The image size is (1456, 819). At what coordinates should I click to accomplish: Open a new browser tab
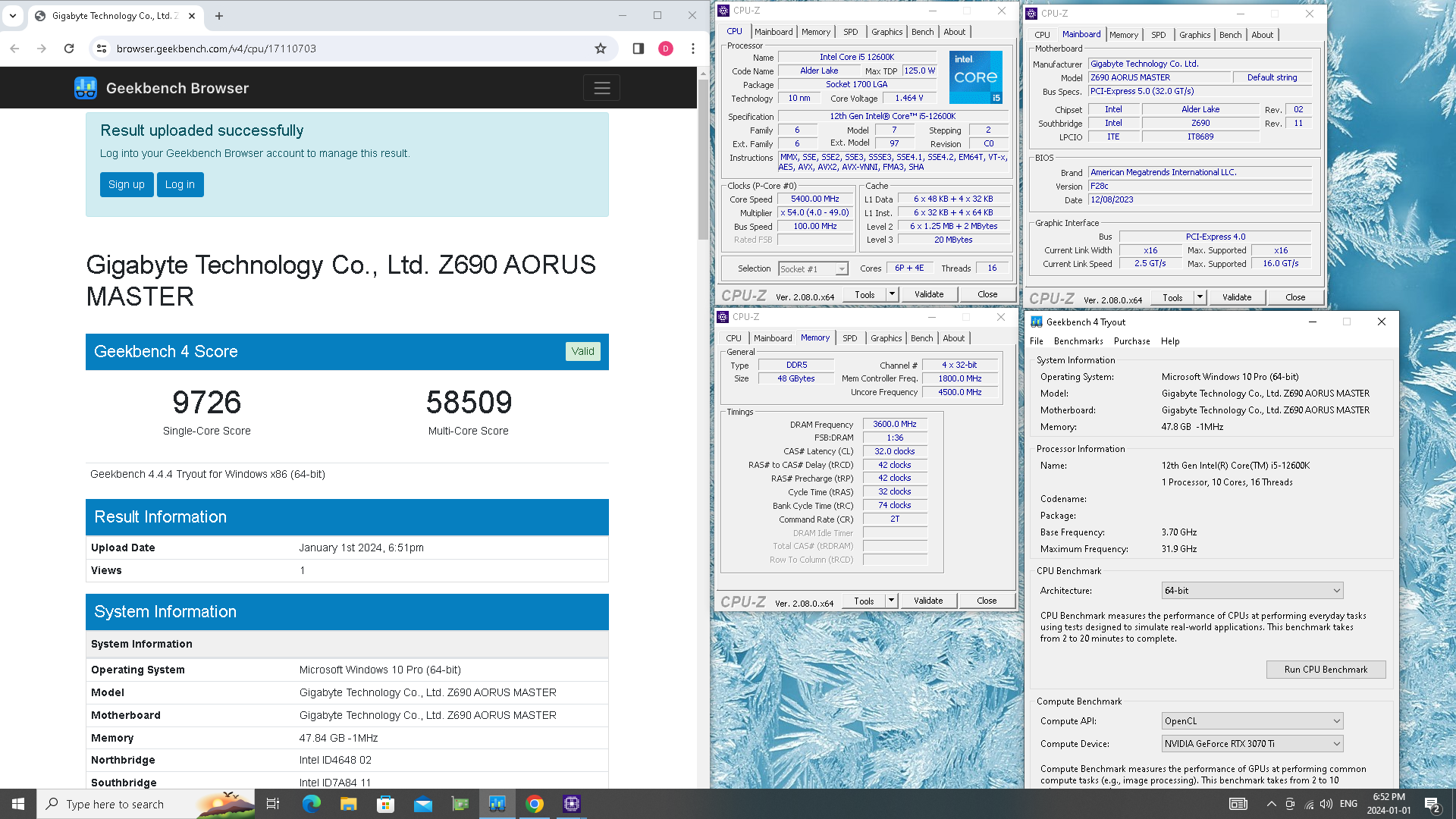219,15
